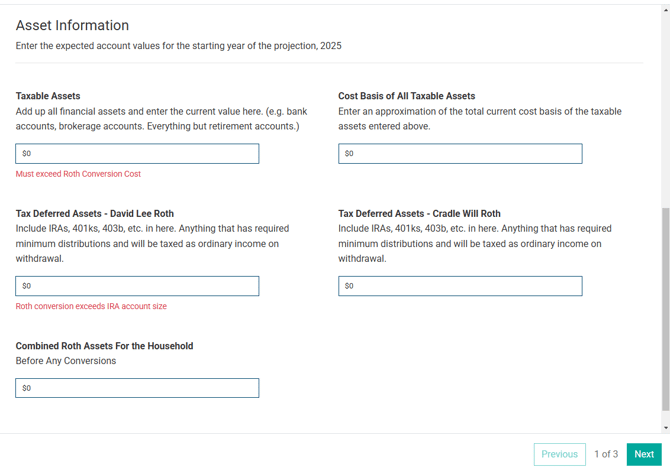
Task: Click the scrollbar down arrow
Action: 665,428
